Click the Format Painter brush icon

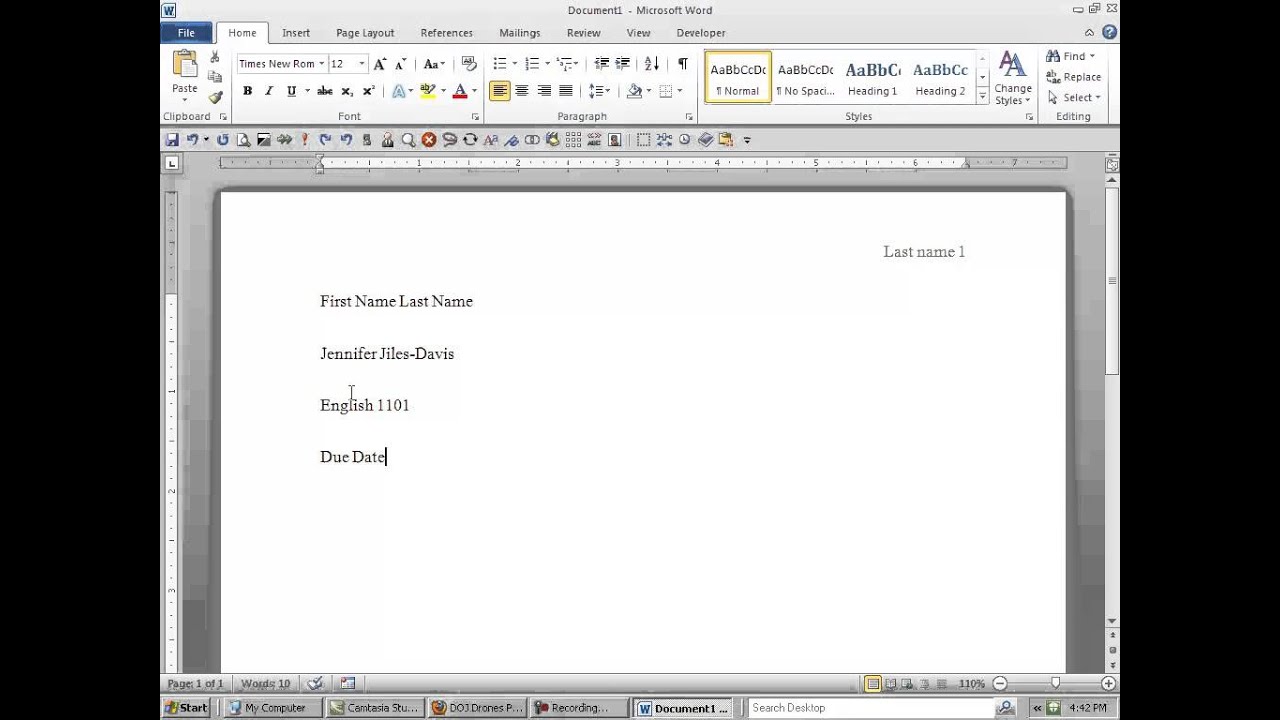215,97
